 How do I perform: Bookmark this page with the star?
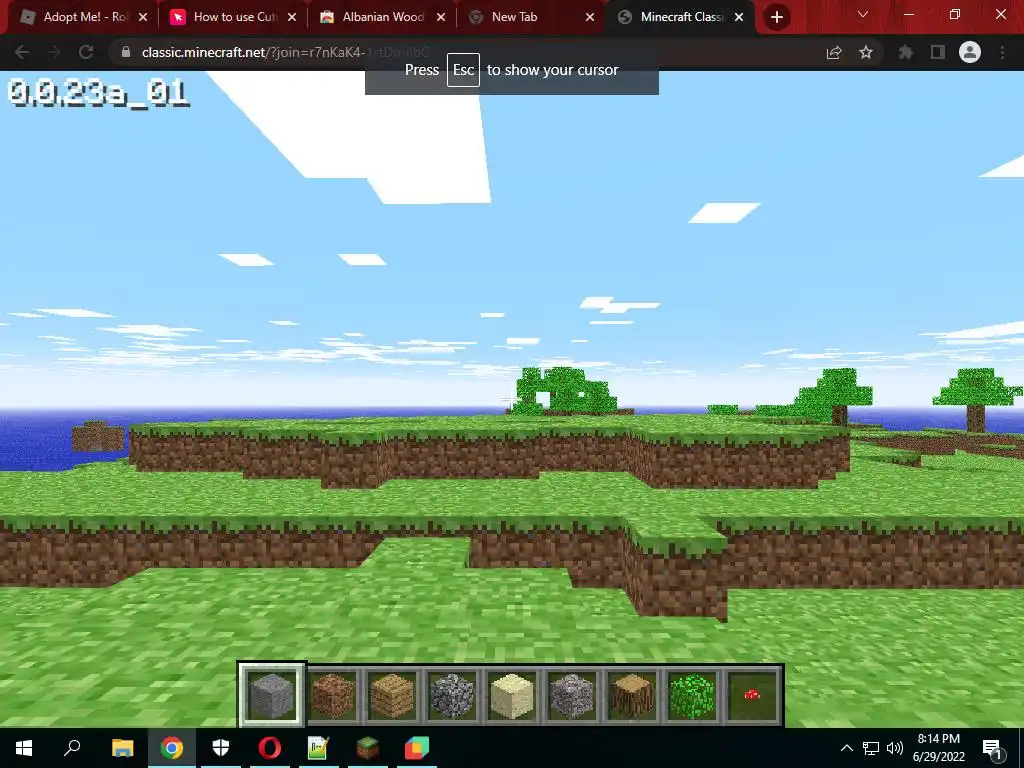click(866, 52)
